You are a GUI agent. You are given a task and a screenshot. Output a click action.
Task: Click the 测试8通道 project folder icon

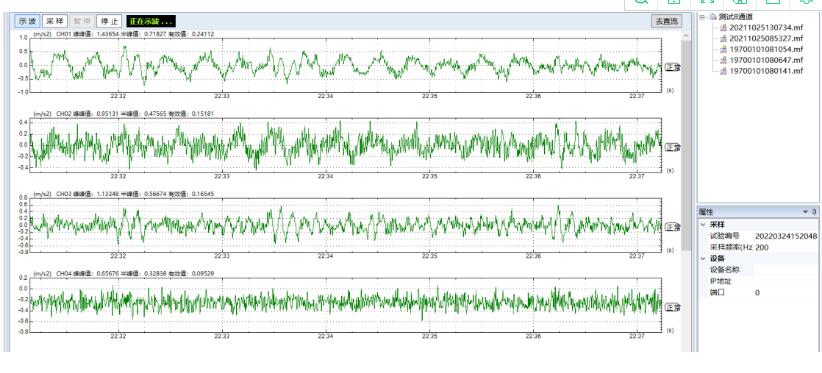tap(712, 17)
